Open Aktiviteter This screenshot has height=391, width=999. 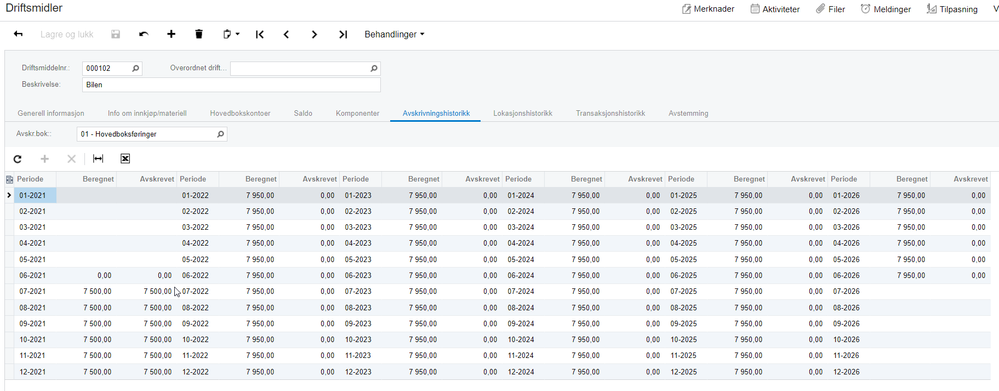click(x=775, y=9)
